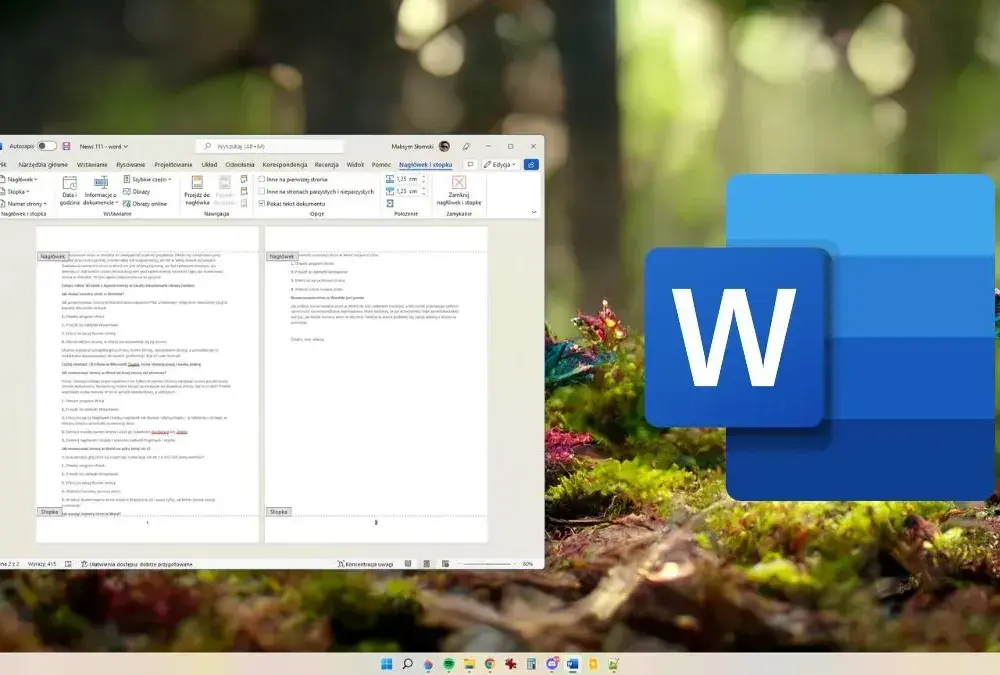This screenshot has width=1000, height=675.
Task: Click the header position value field
Action: coord(408,179)
